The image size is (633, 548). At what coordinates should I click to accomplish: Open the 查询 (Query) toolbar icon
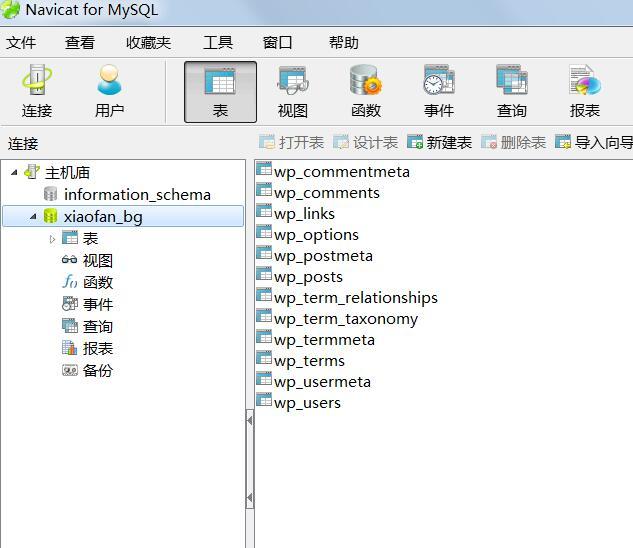click(x=511, y=92)
